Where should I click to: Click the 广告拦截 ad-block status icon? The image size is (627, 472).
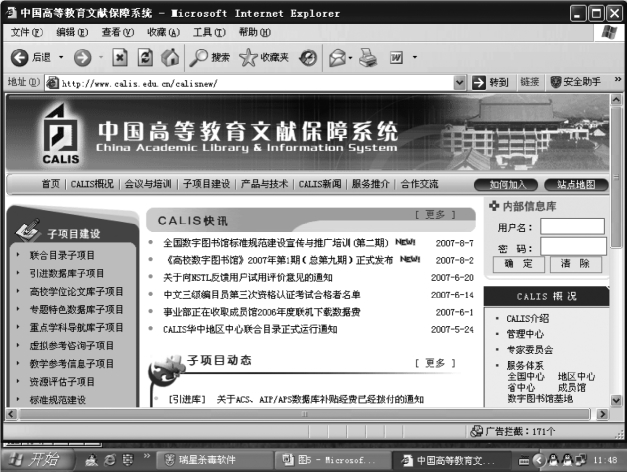point(476,432)
